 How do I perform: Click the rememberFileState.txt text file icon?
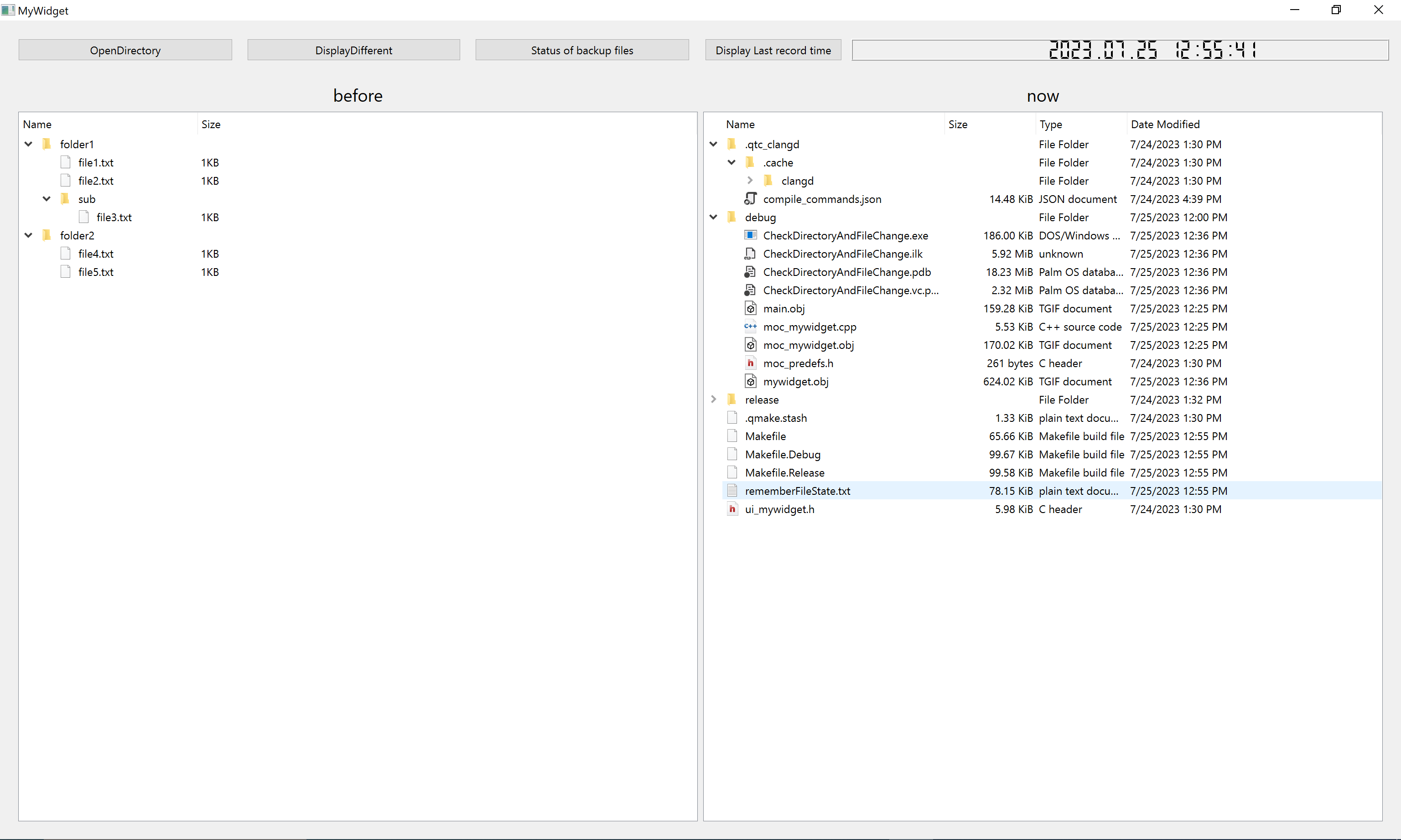pos(732,491)
